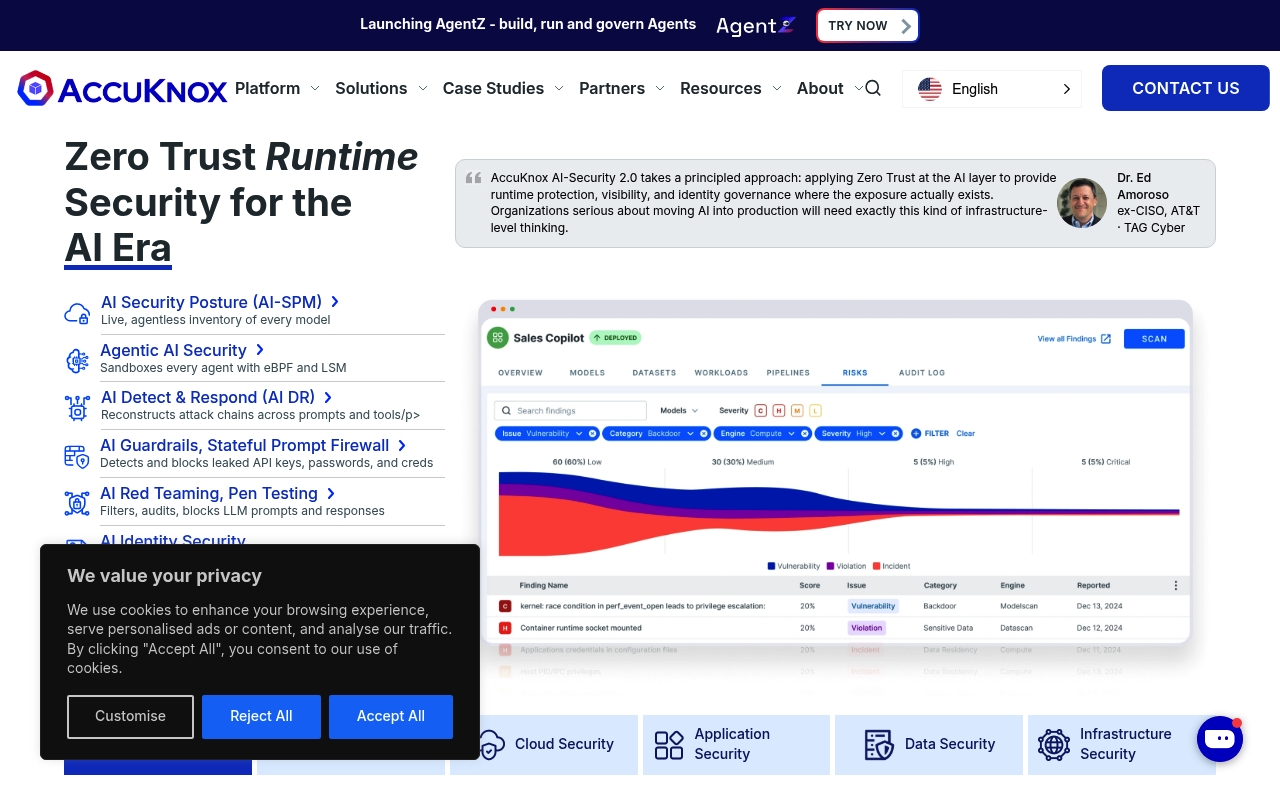
Task: Open site search with the magnifier icon
Action: point(873,88)
